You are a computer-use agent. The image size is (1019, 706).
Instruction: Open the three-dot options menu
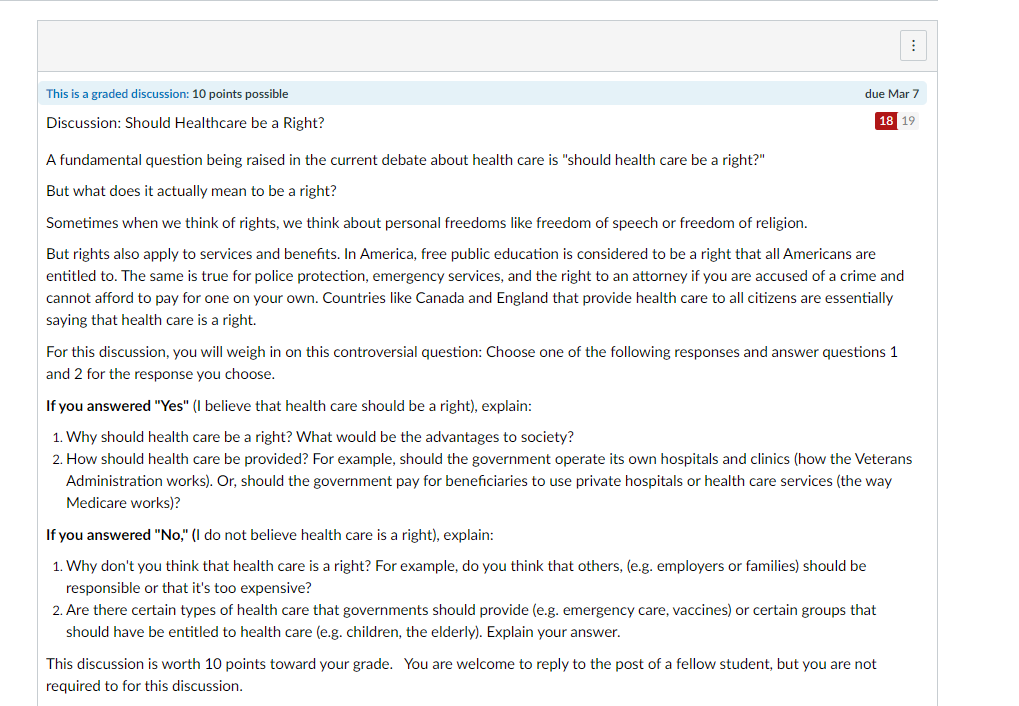click(x=912, y=46)
